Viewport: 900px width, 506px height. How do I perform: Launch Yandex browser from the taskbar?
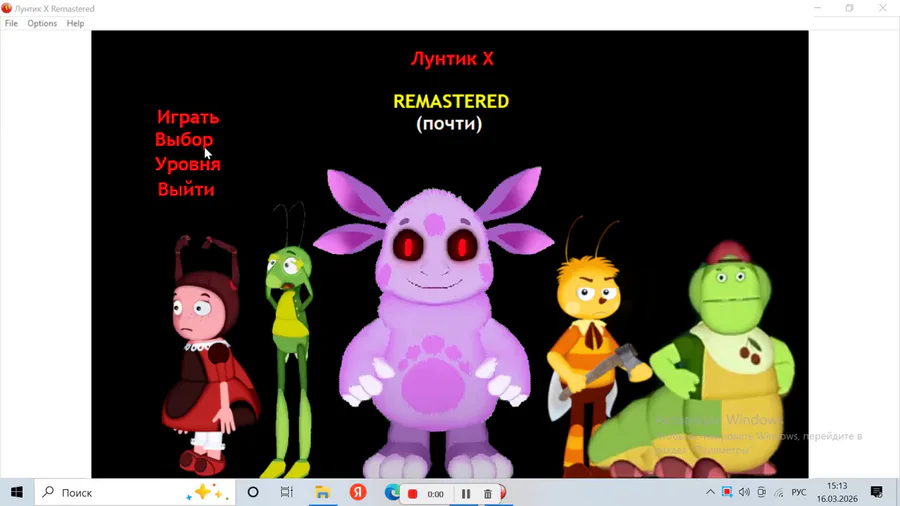(358, 492)
